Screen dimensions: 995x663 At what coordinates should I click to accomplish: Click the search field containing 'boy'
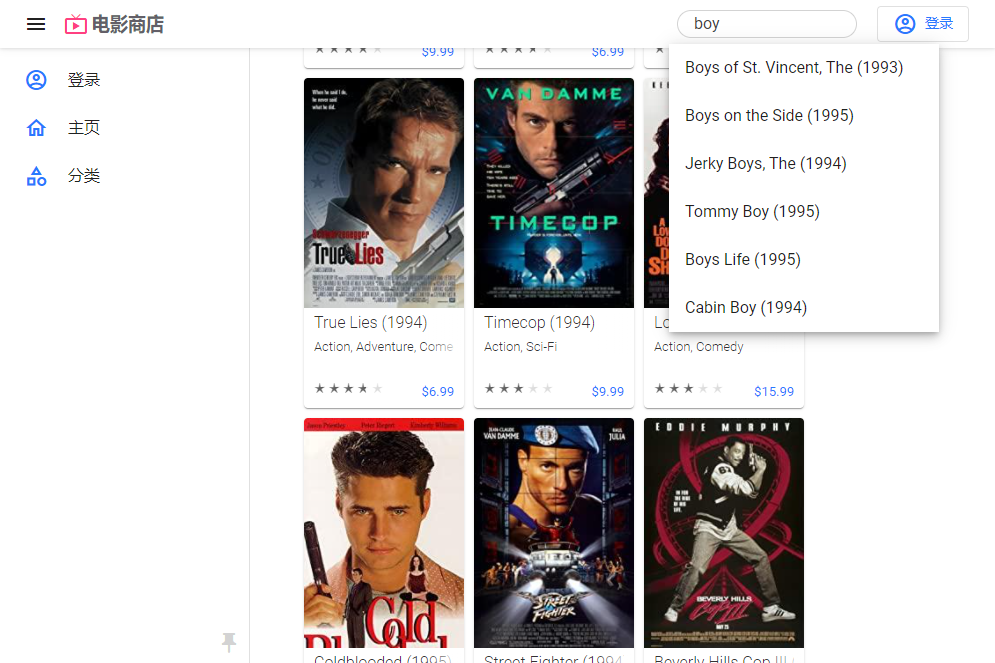click(766, 24)
